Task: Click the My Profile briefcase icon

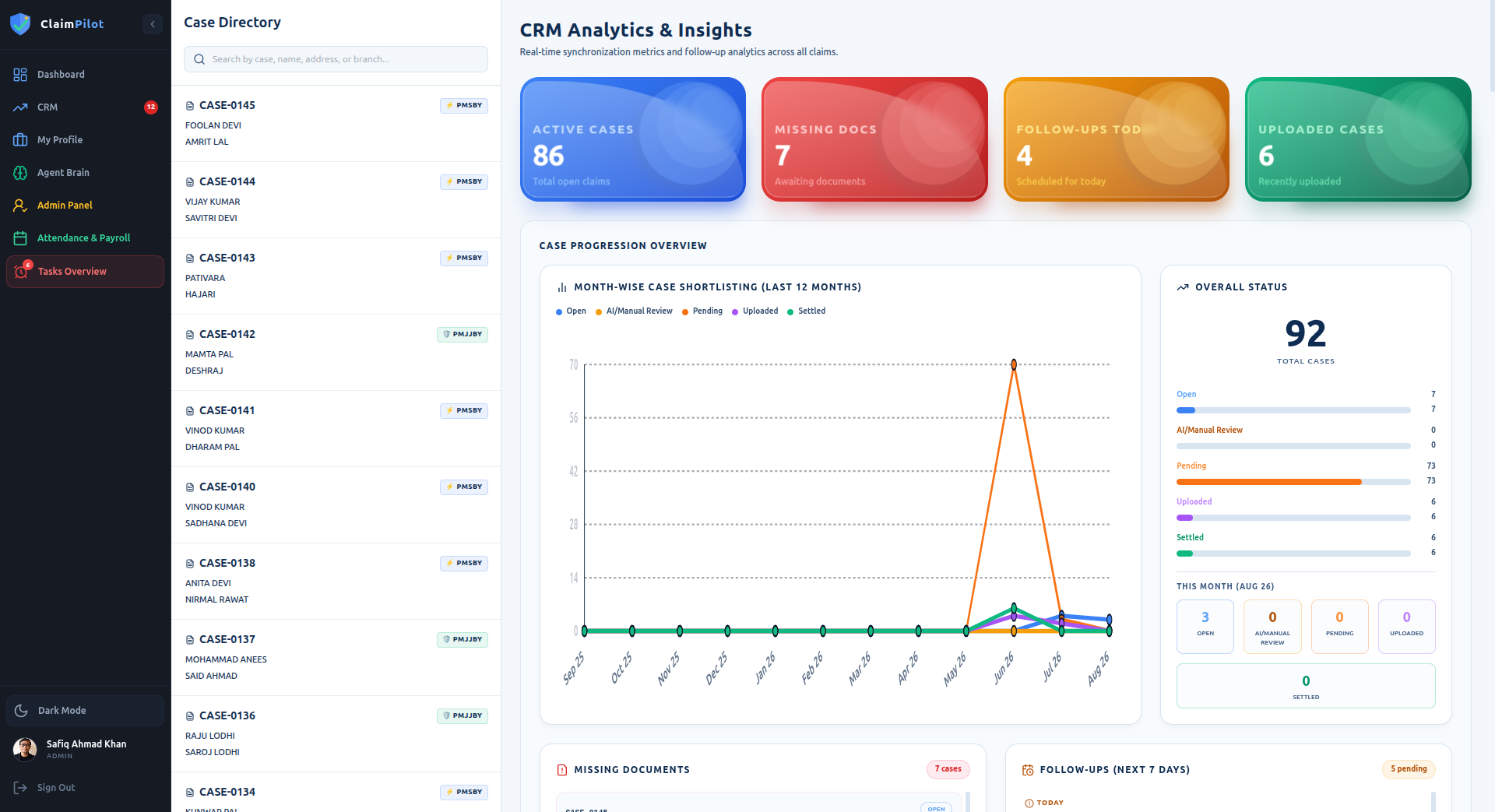Action: tap(20, 140)
